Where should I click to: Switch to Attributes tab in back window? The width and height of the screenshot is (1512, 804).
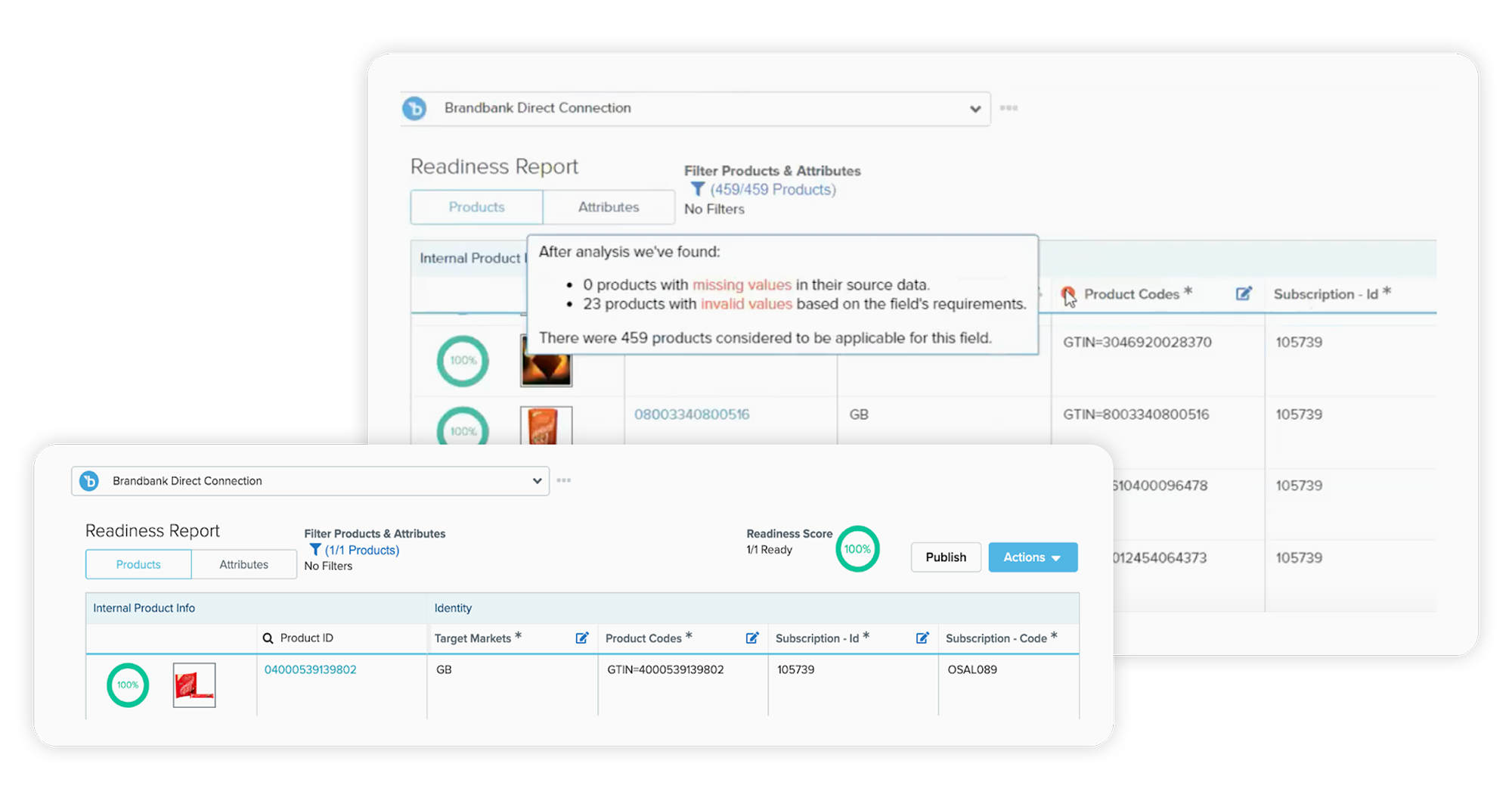(609, 207)
